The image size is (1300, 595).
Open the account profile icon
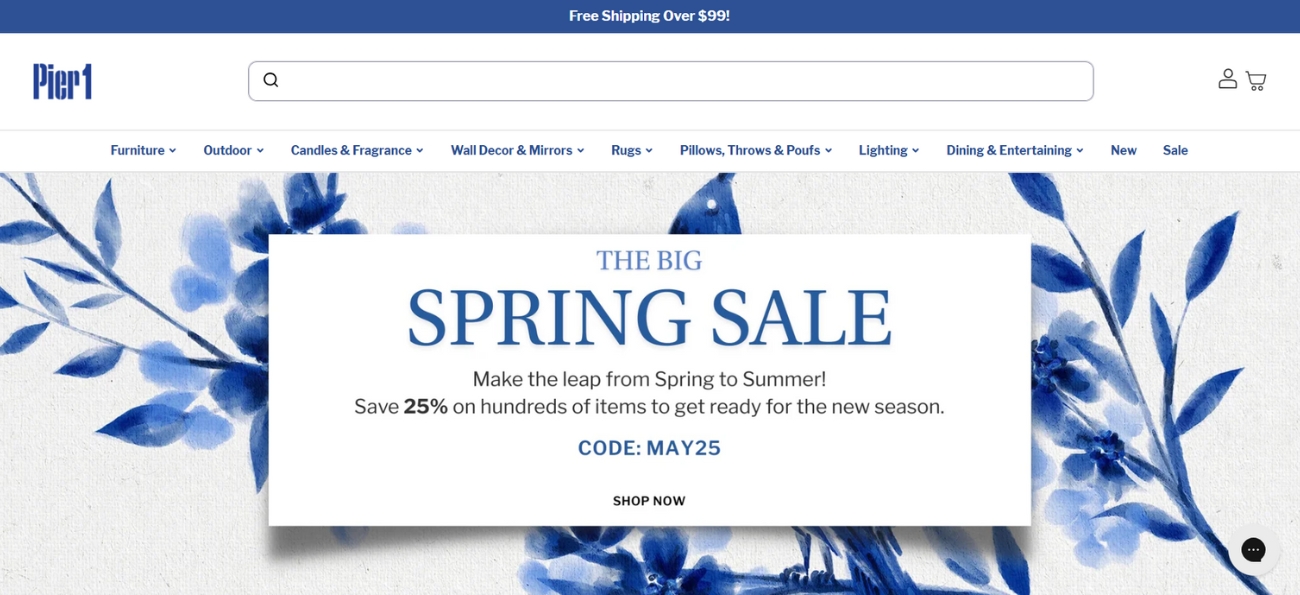(1227, 79)
